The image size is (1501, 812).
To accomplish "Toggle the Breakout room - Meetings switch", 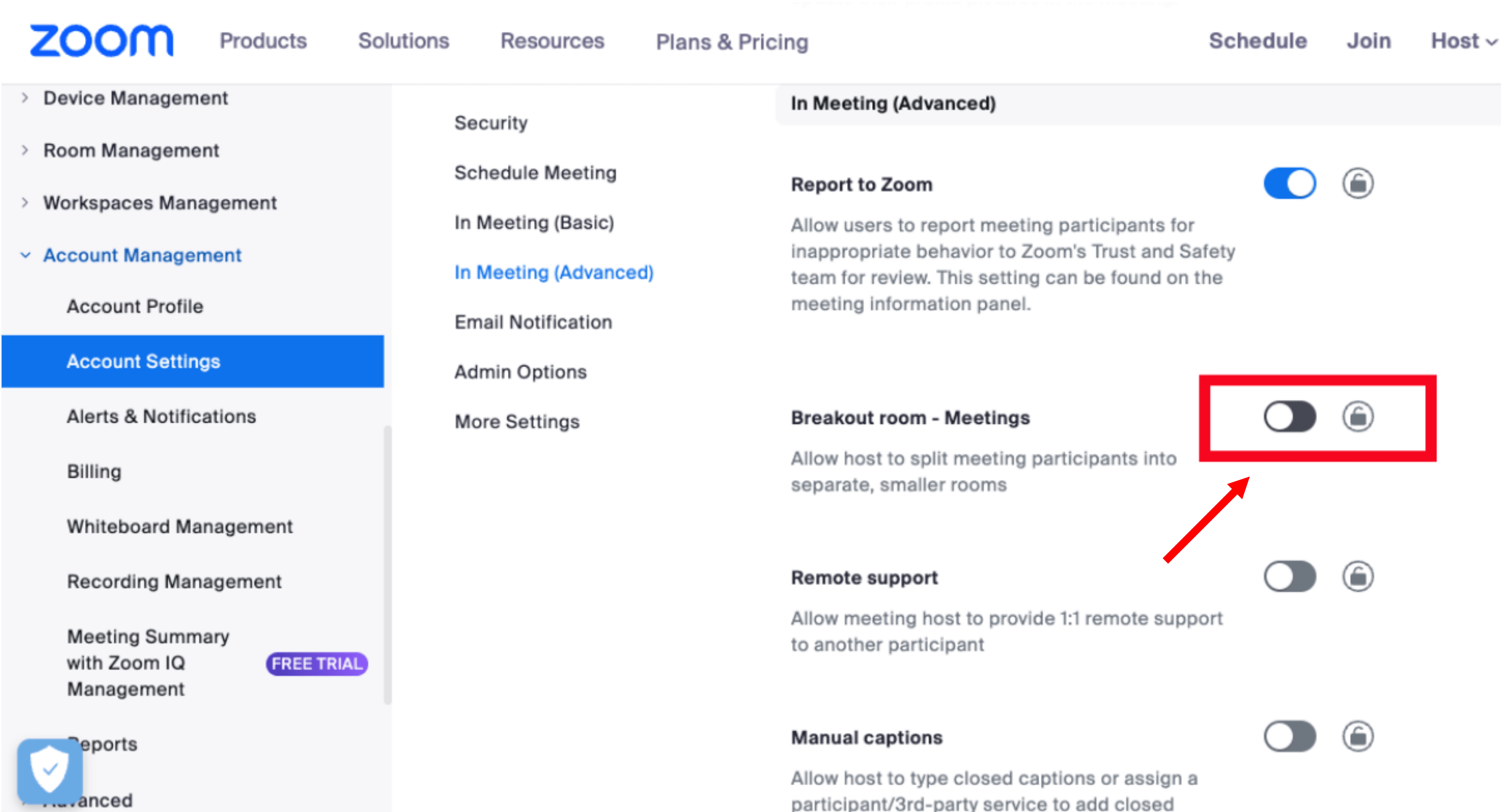I will coord(1290,417).
